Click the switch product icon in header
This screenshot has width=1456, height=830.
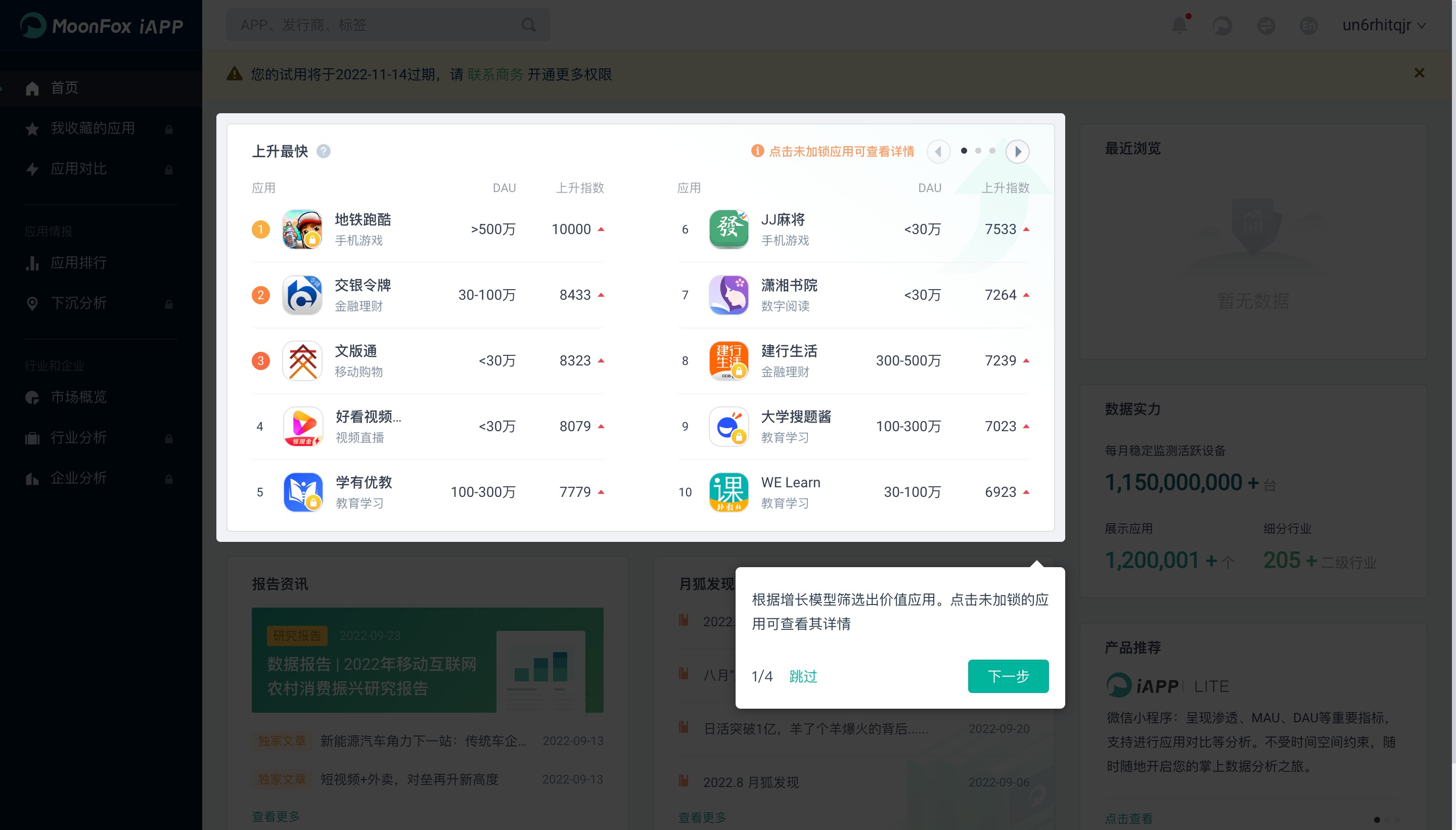tap(1265, 25)
